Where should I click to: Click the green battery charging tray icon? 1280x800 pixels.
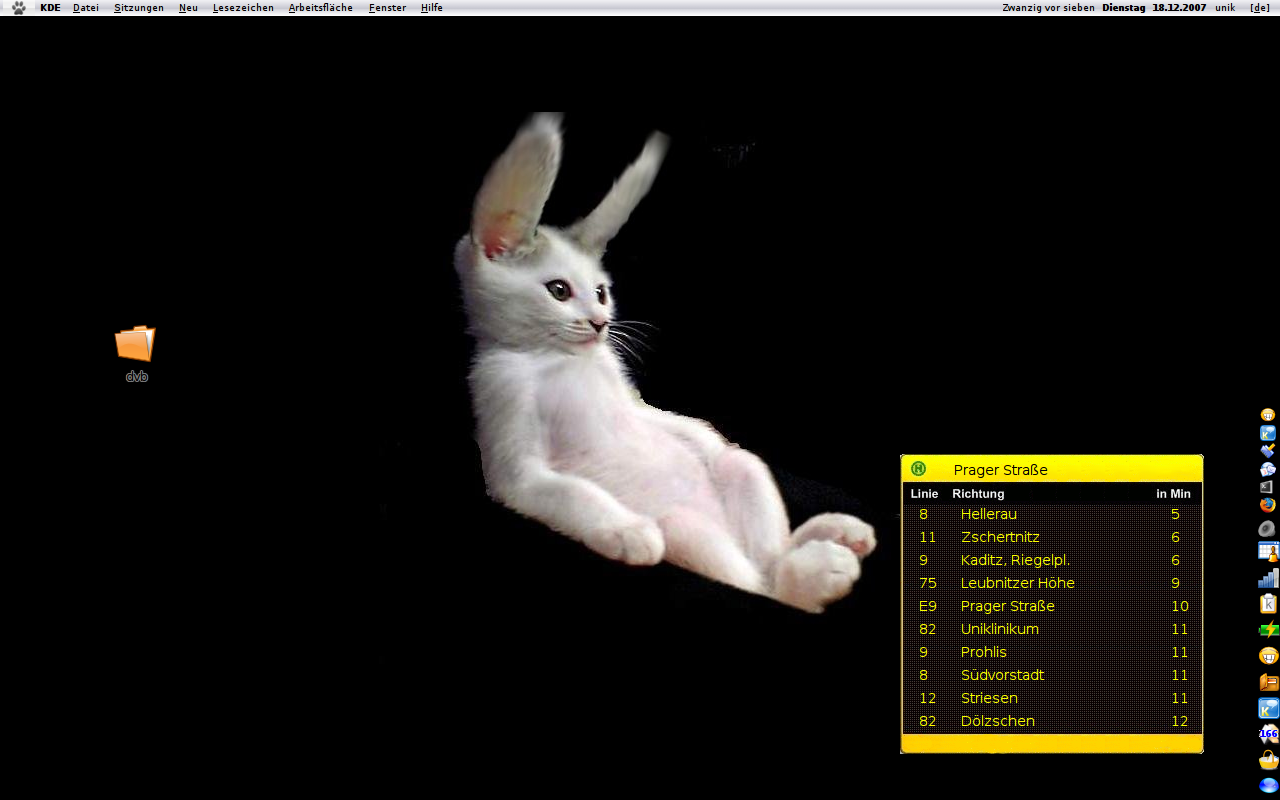(x=1268, y=630)
